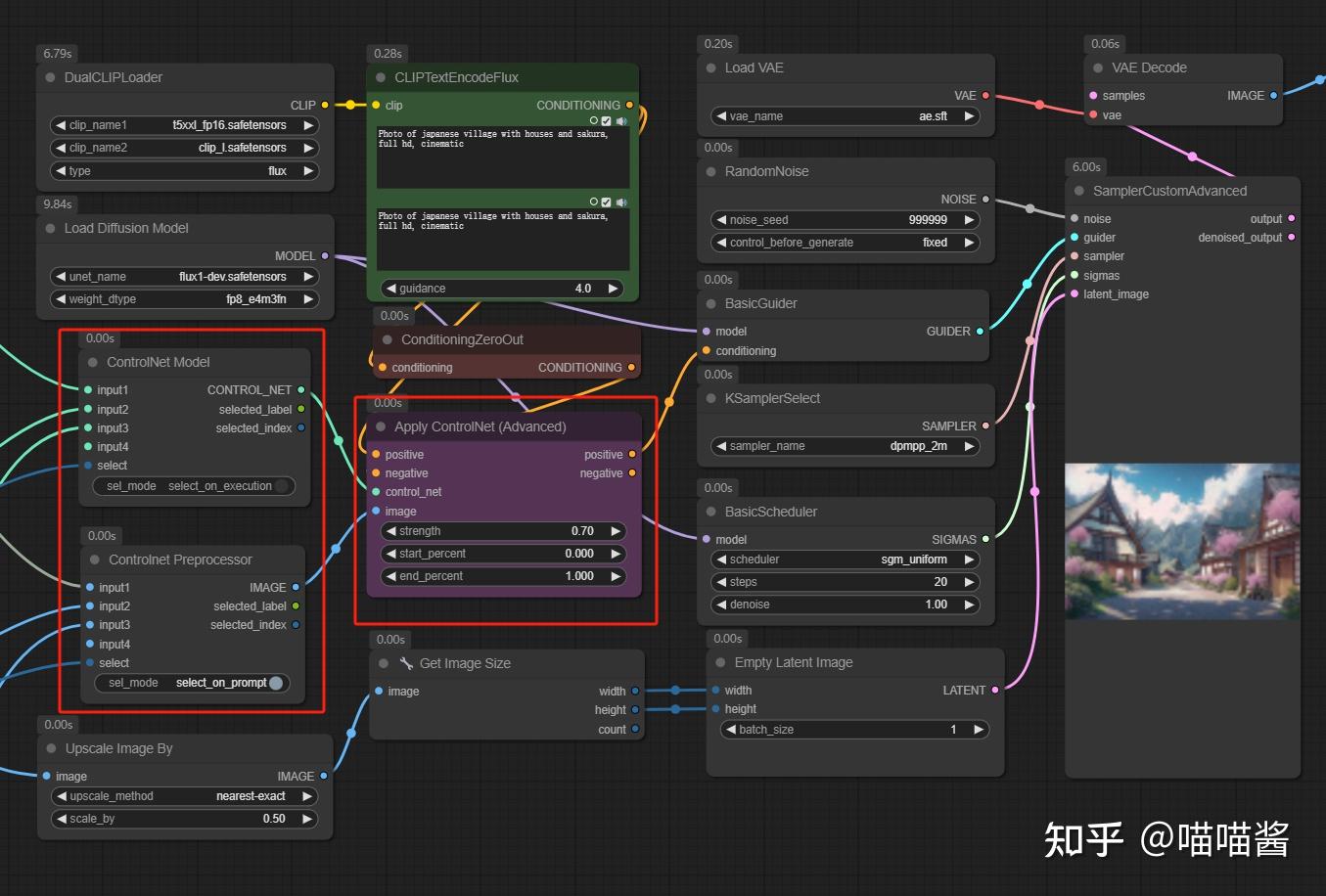
Task: Click the speaker icon on the second prompt
Action: pos(620,202)
